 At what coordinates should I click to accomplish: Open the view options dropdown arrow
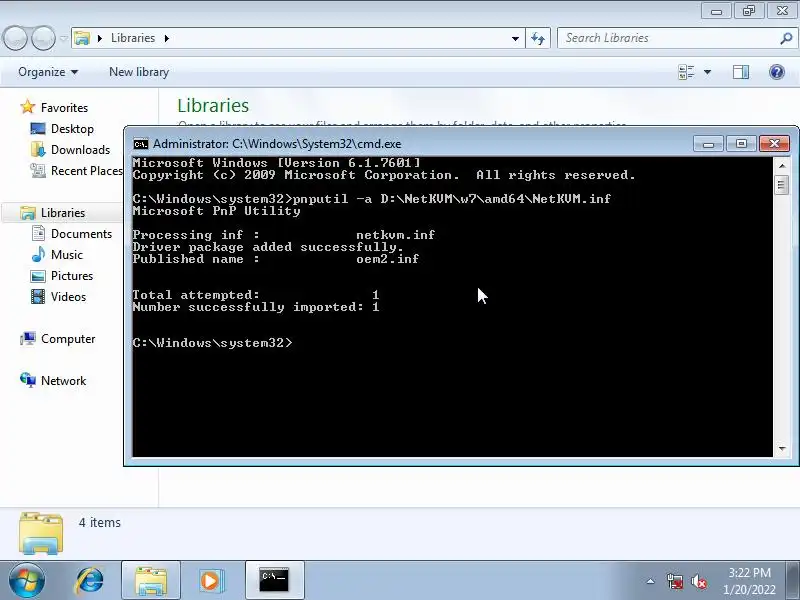pos(708,72)
